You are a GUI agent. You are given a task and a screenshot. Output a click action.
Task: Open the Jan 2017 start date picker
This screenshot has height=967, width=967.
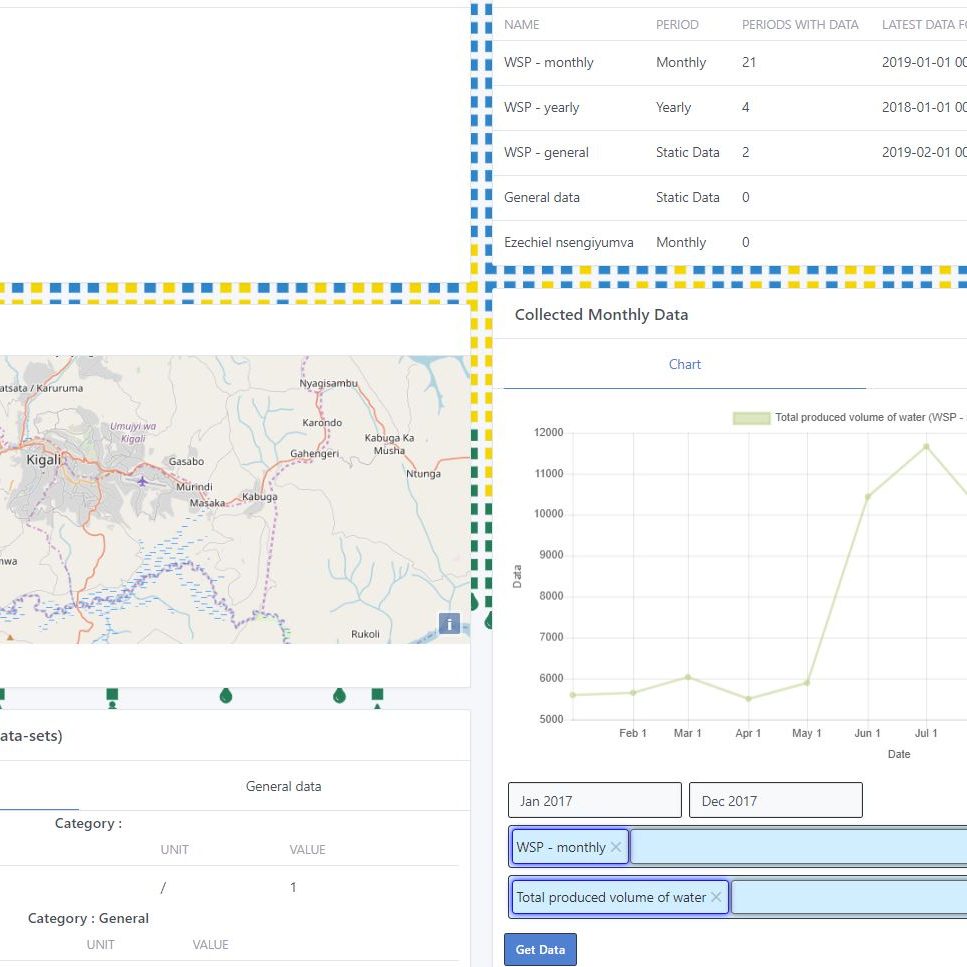pyautogui.click(x=594, y=801)
